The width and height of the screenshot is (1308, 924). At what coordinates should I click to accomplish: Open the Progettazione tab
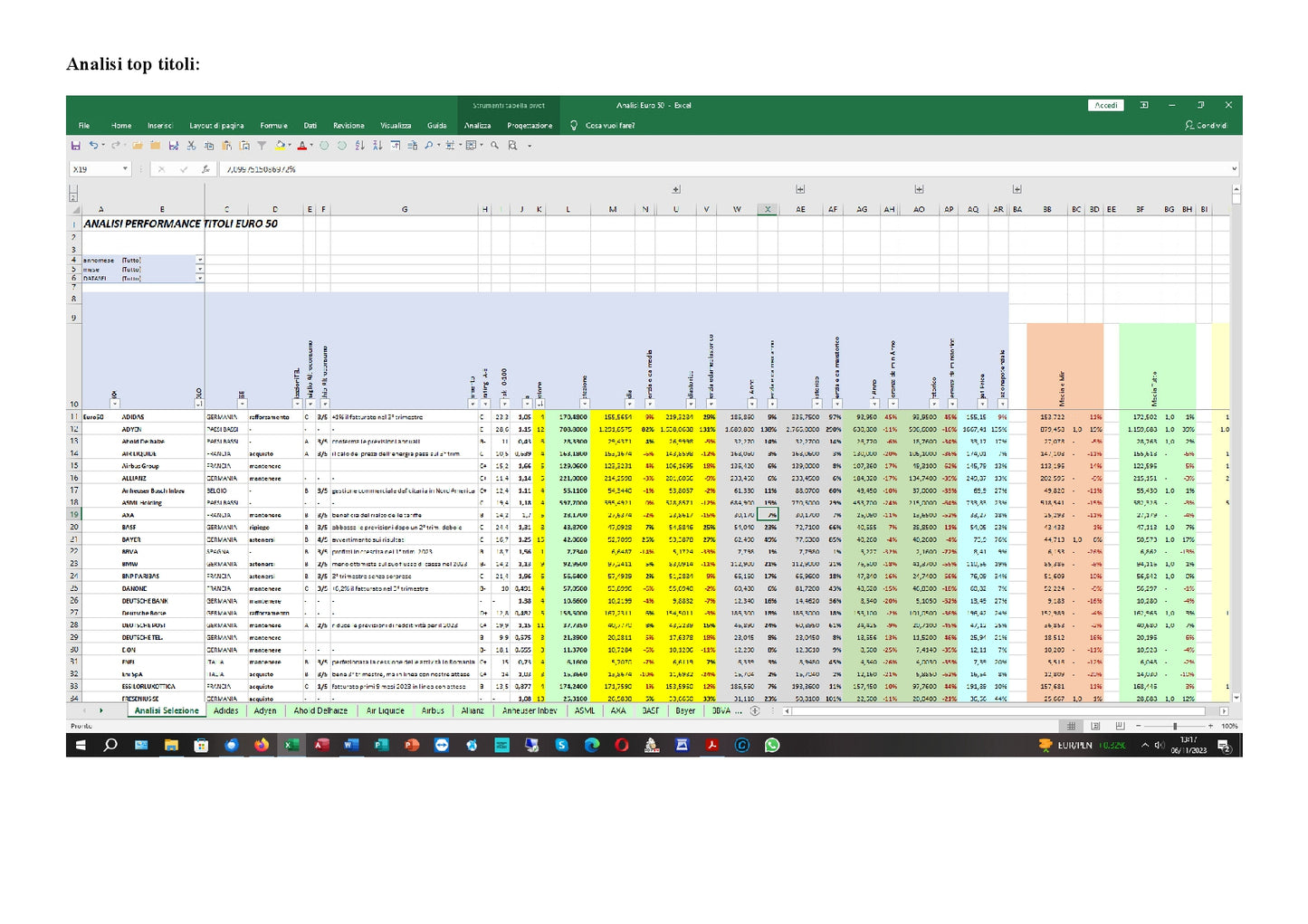click(530, 126)
